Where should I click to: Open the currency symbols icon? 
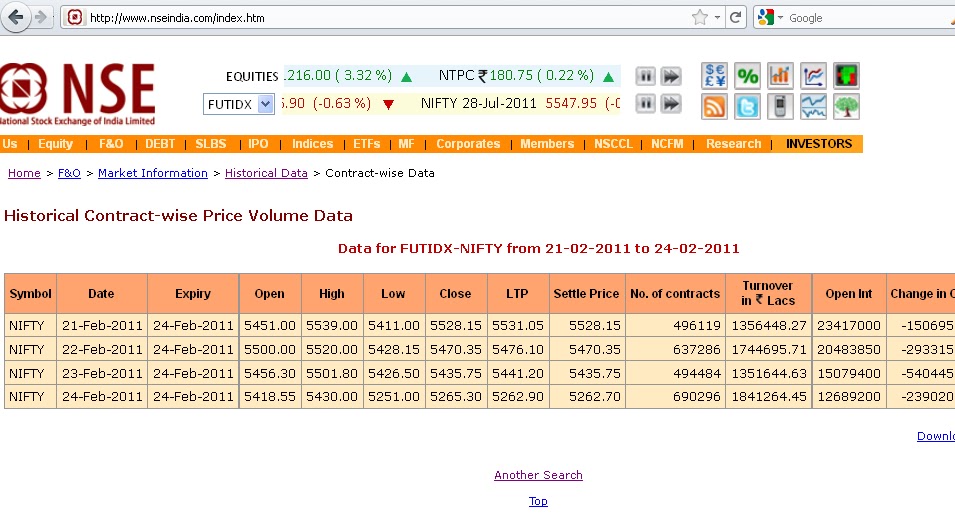pyautogui.click(x=714, y=76)
